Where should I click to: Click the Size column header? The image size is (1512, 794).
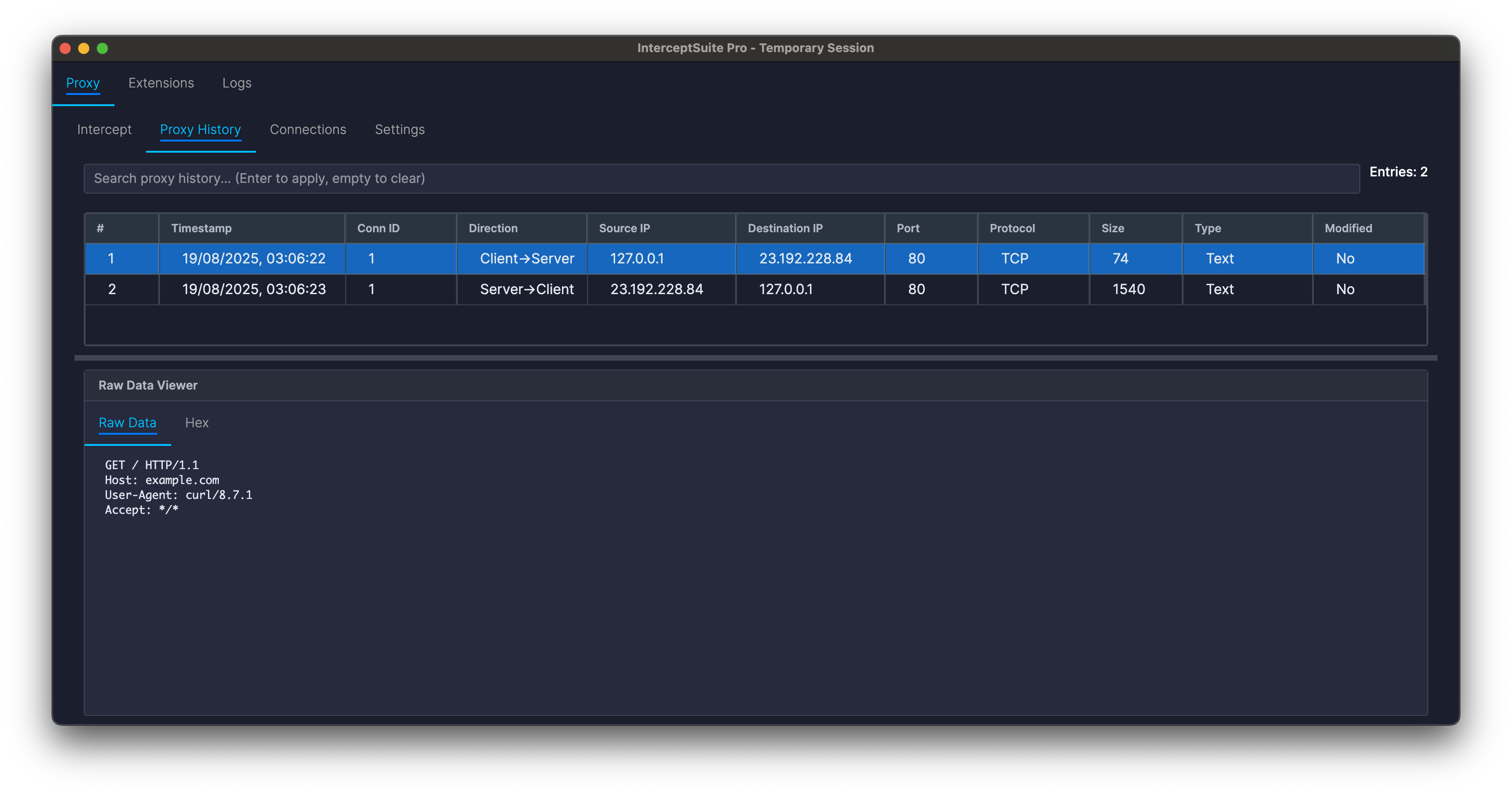pos(1111,228)
